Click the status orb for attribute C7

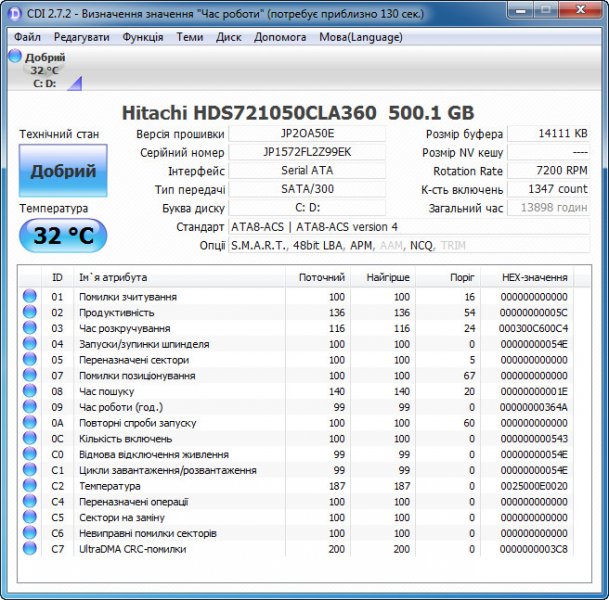pos(30,548)
